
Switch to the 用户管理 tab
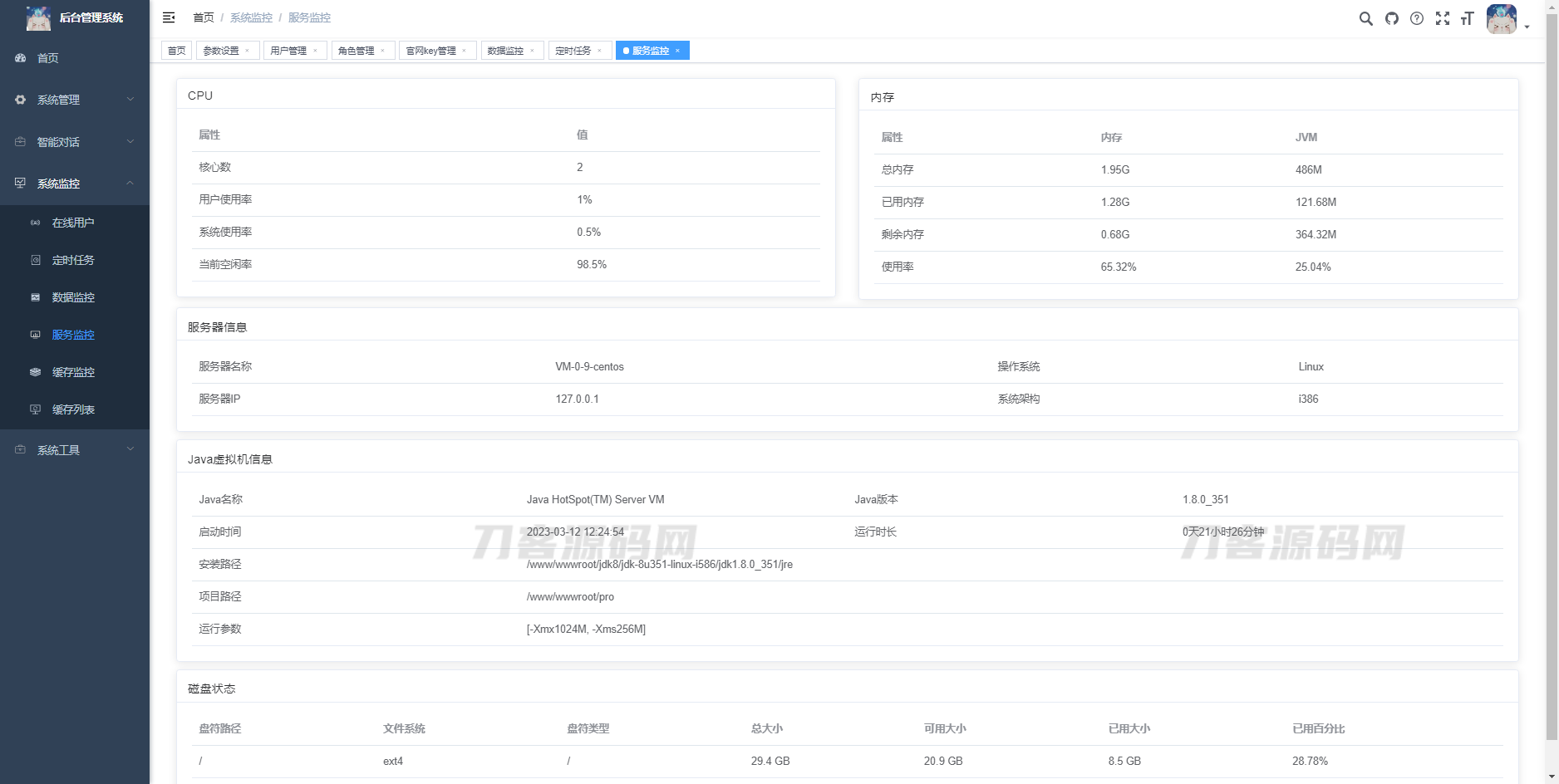click(x=288, y=50)
